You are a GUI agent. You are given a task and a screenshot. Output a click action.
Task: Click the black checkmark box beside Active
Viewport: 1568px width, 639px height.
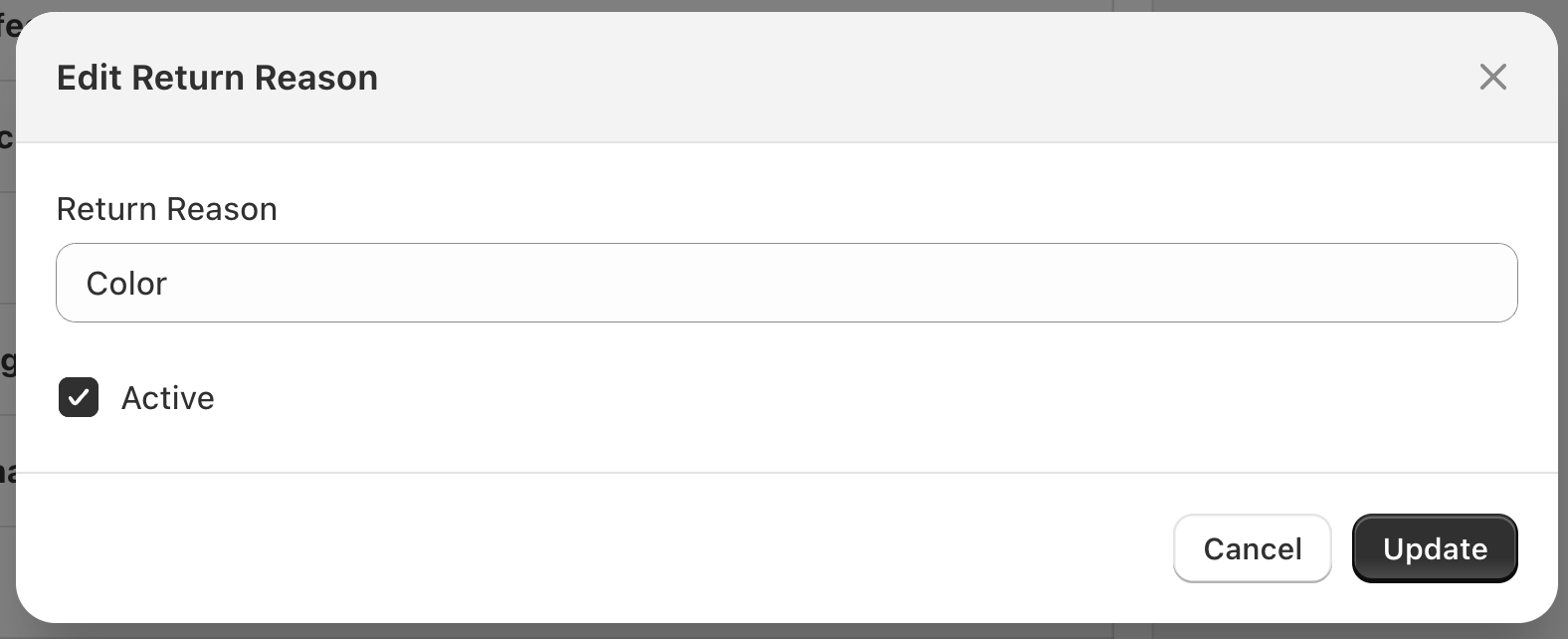pyautogui.click(x=79, y=397)
